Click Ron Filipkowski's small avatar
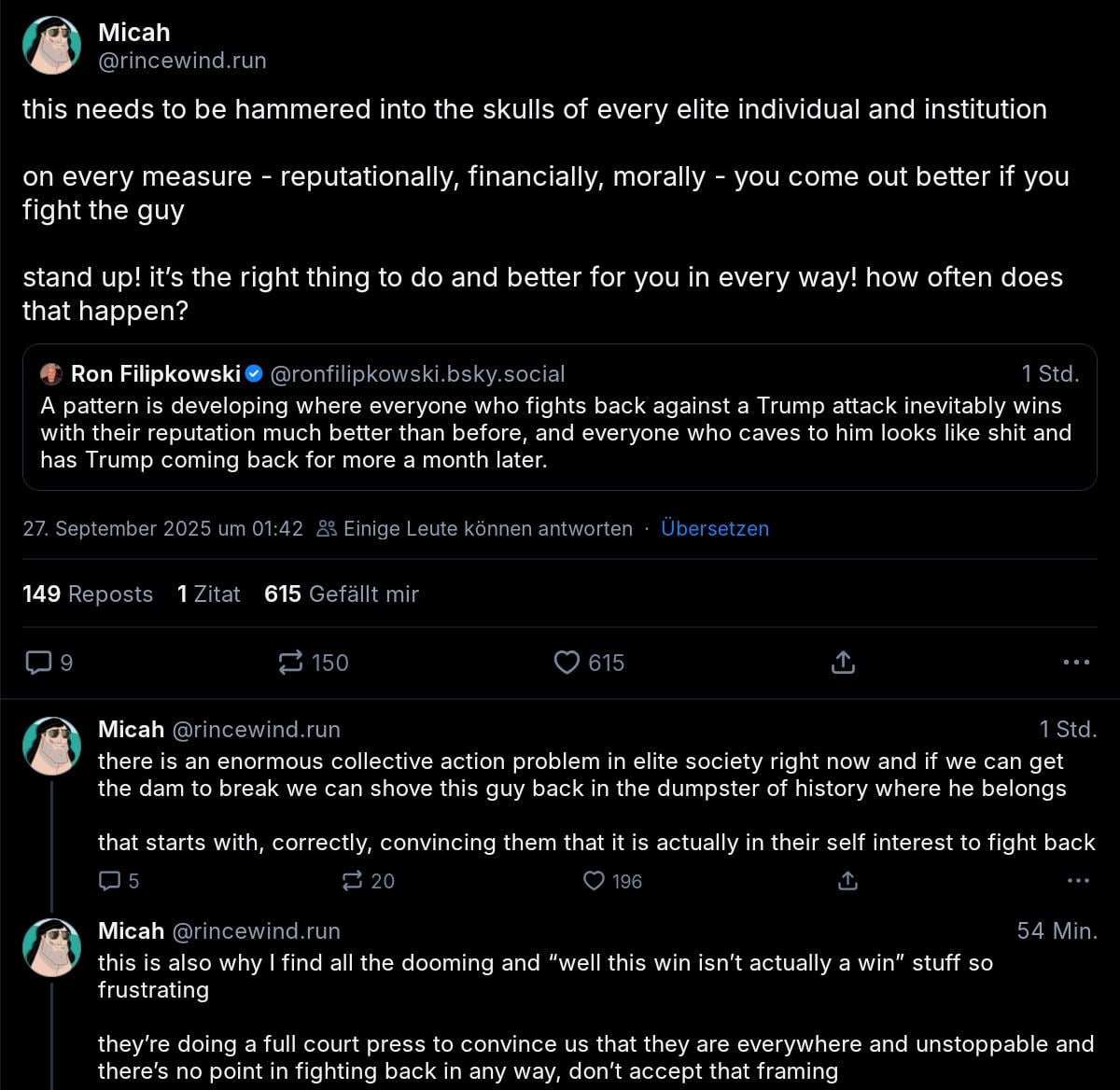 click(x=51, y=374)
